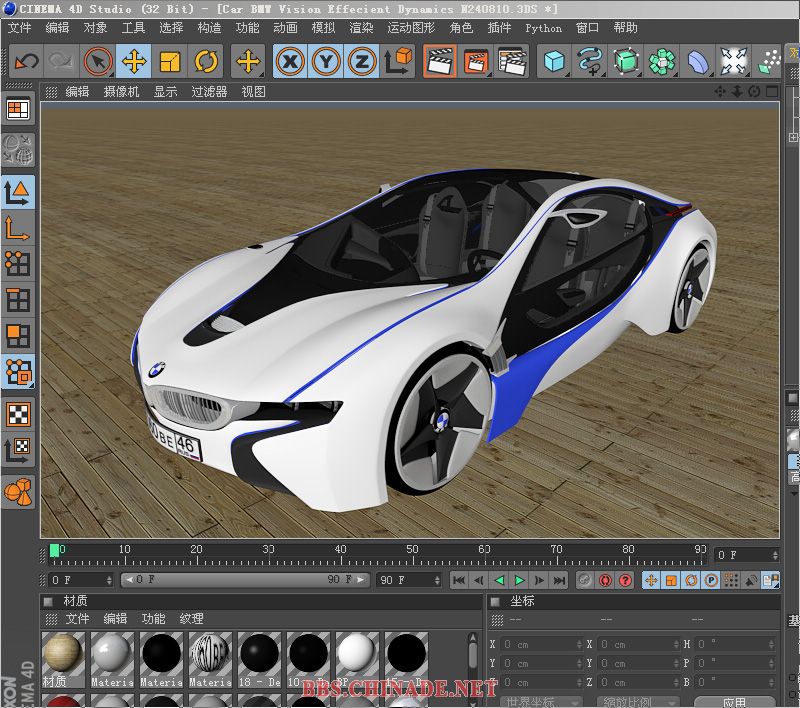800x708 pixels.
Task: Open the layout switch icon on left palette
Action: point(18,110)
